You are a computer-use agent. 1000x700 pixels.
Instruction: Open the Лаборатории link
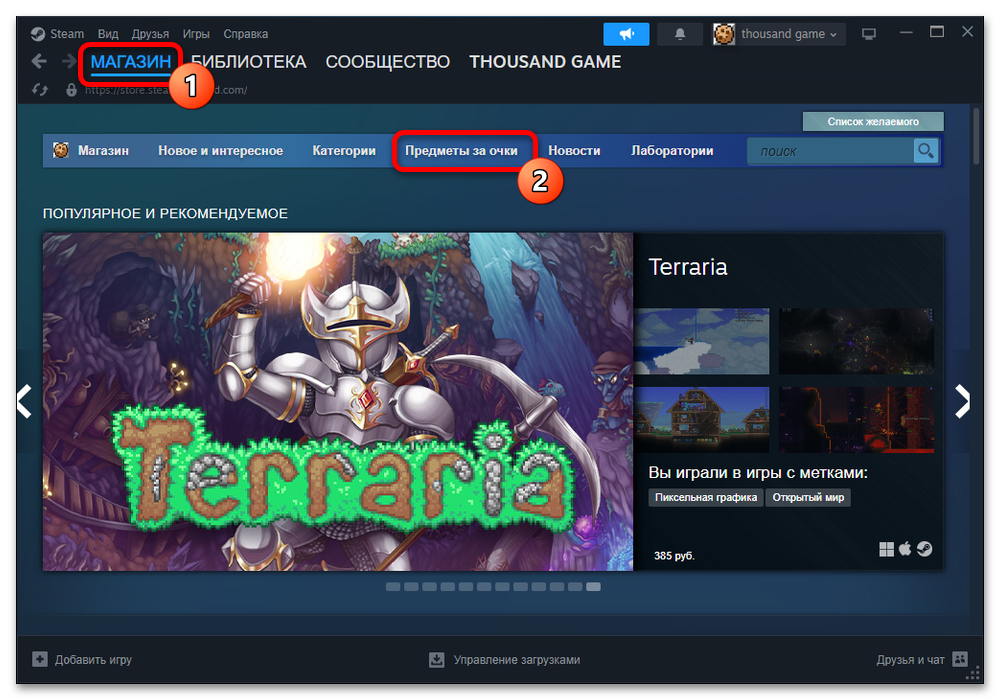[x=672, y=150]
